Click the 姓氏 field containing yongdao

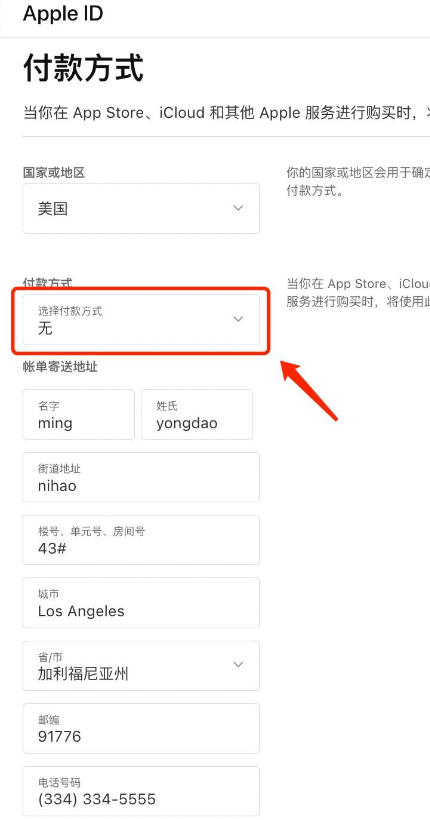click(197, 414)
